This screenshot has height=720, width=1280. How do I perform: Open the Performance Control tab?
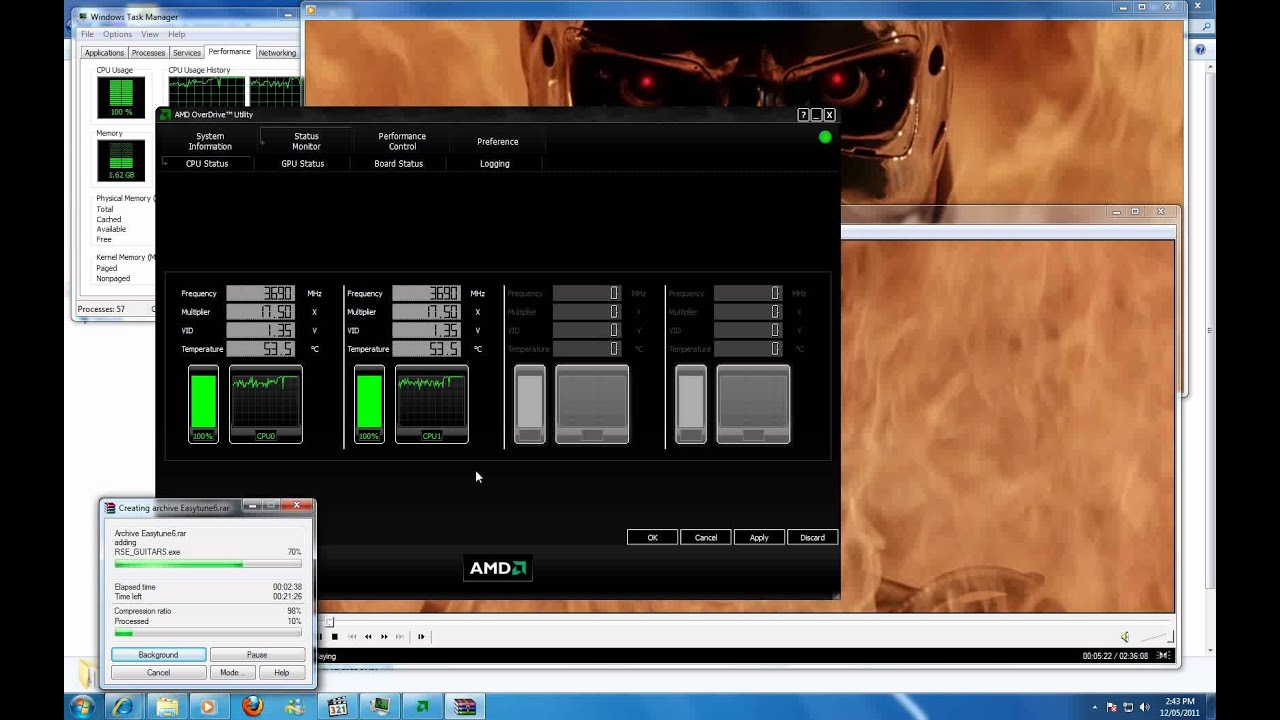[402, 141]
